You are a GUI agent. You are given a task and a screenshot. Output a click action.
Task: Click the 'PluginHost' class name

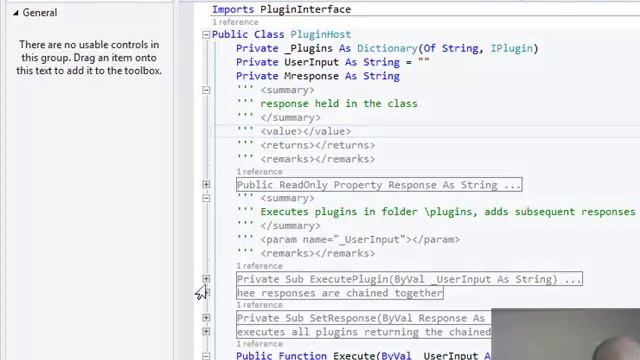(x=320, y=35)
